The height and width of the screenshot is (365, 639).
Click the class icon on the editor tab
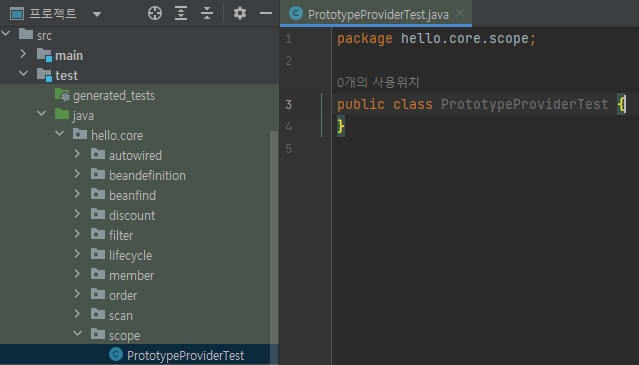click(x=295, y=13)
